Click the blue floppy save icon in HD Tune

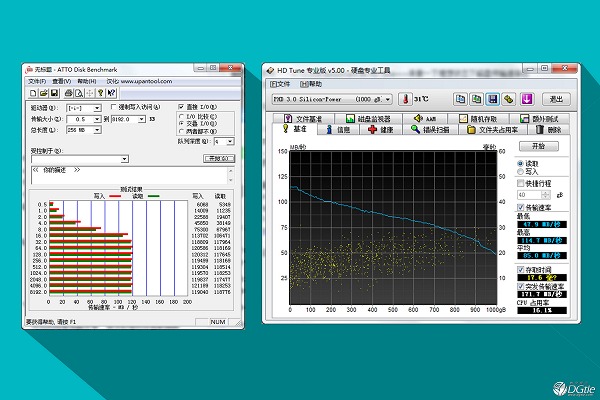pyautogui.click(x=492, y=99)
